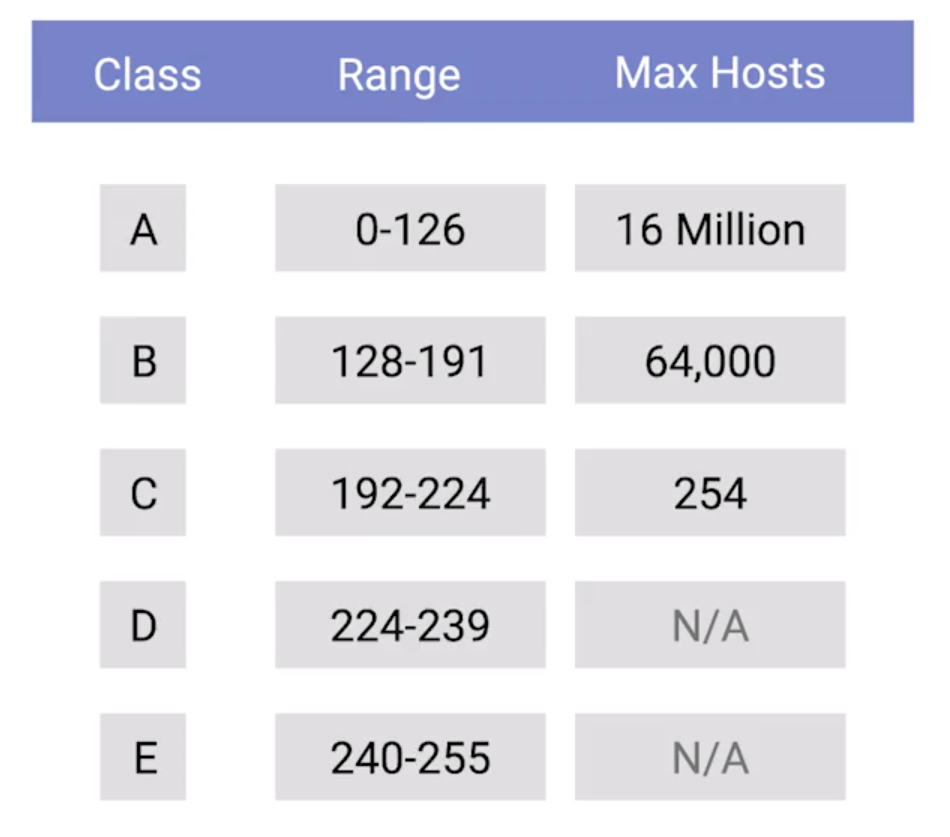Image resolution: width=950 pixels, height=837 pixels.
Task: Click the 64,000 hosts cell
Action: 710,361
